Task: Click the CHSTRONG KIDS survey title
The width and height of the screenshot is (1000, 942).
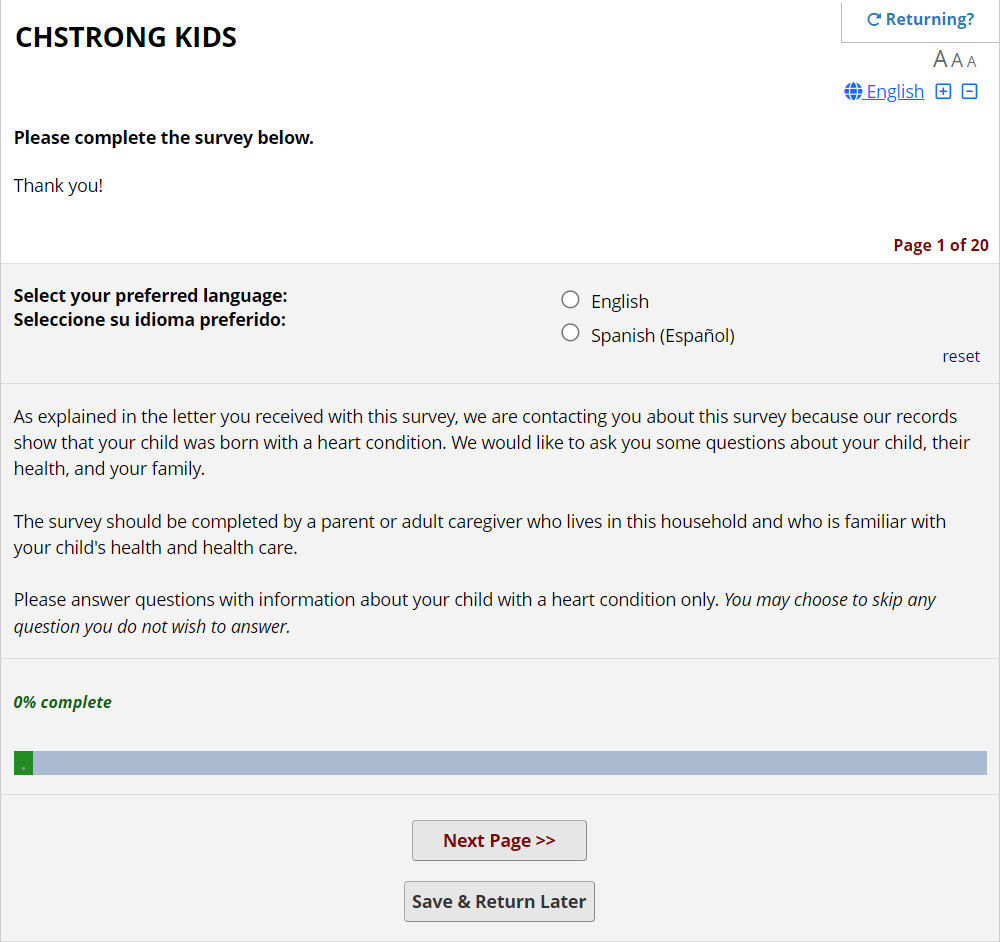Action: pyautogui.click(x=126, y=38)
